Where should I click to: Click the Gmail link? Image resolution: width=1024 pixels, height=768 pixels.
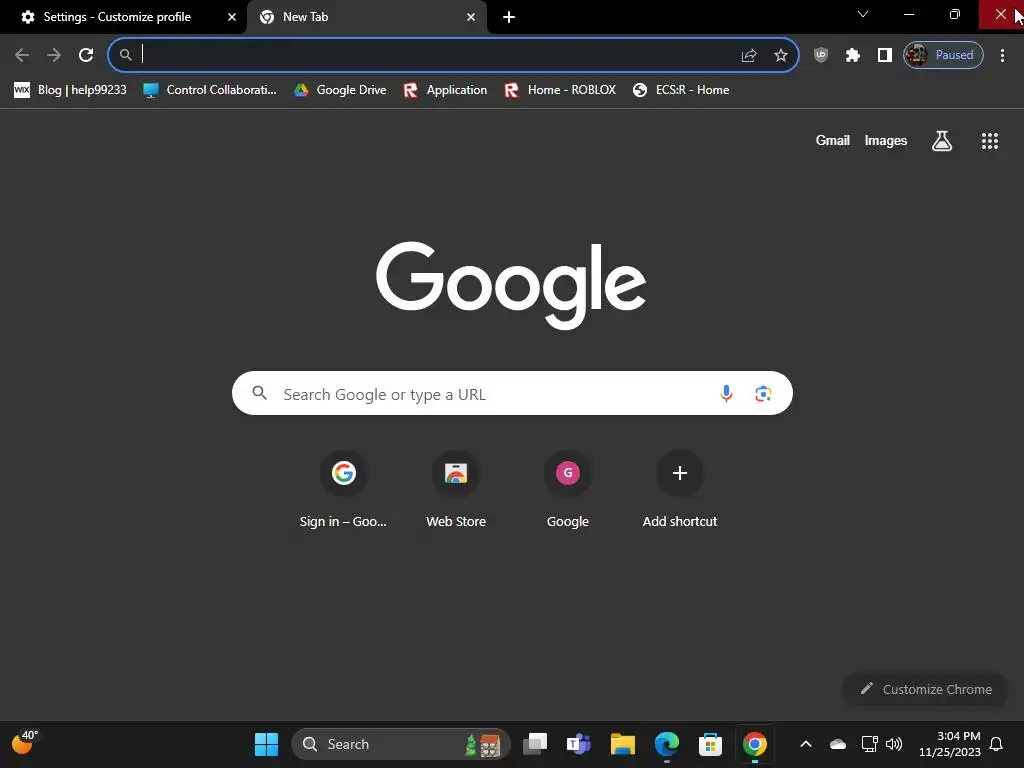[832, 140]
